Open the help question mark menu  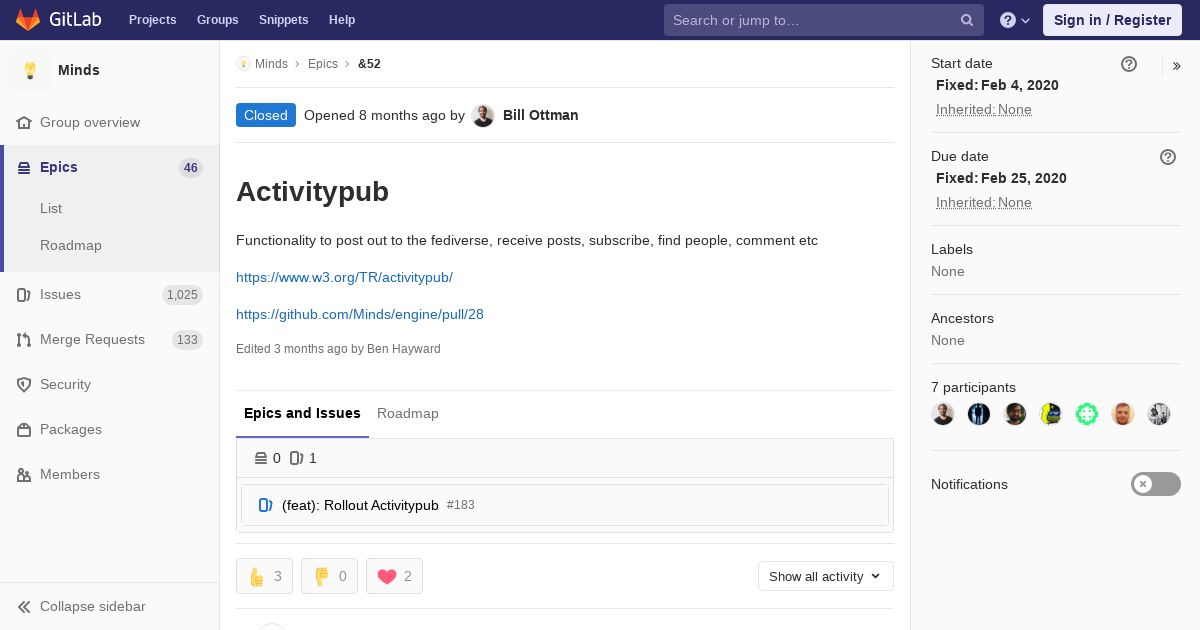(x=1015, y=20)
